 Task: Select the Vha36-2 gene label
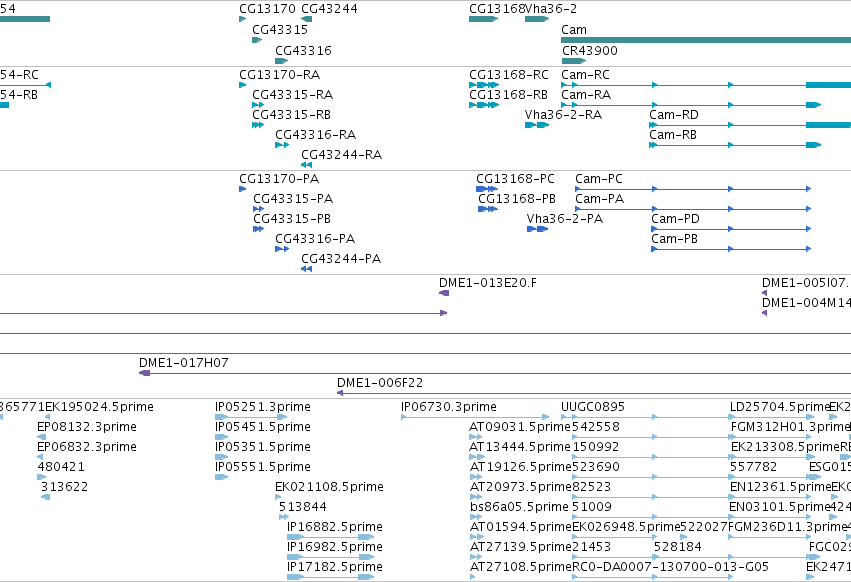click(x=551, y=9)
